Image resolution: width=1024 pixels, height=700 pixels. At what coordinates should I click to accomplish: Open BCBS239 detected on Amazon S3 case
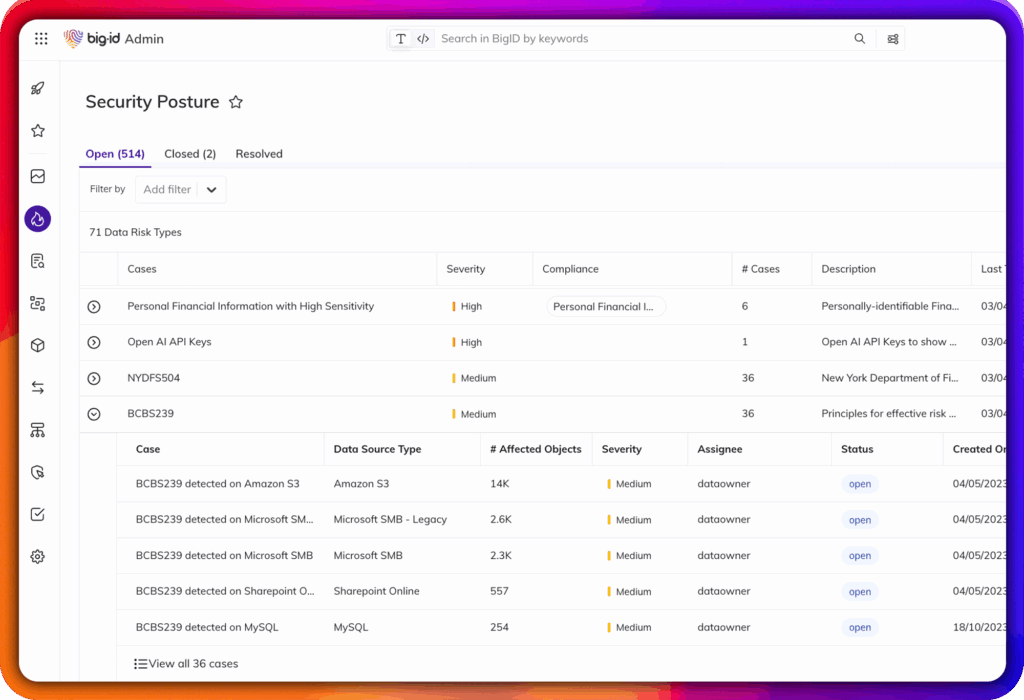coord(217,484)
